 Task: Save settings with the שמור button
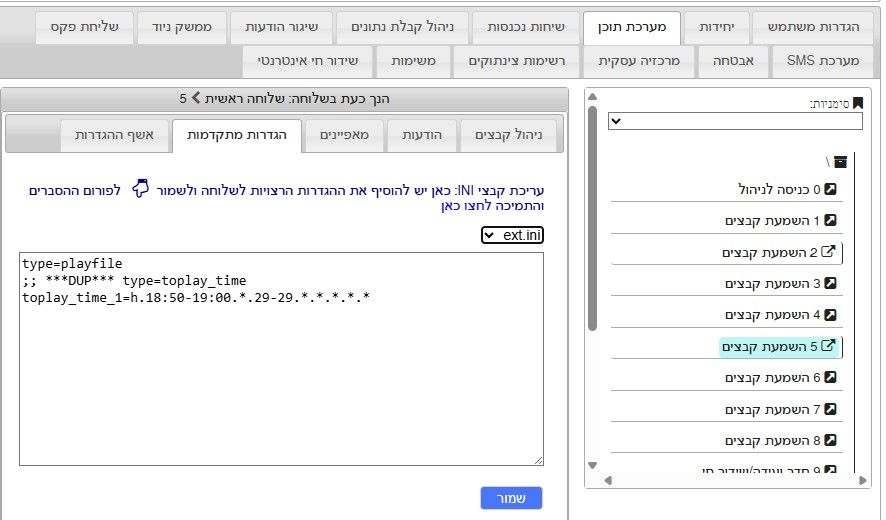tap(511, 498)
